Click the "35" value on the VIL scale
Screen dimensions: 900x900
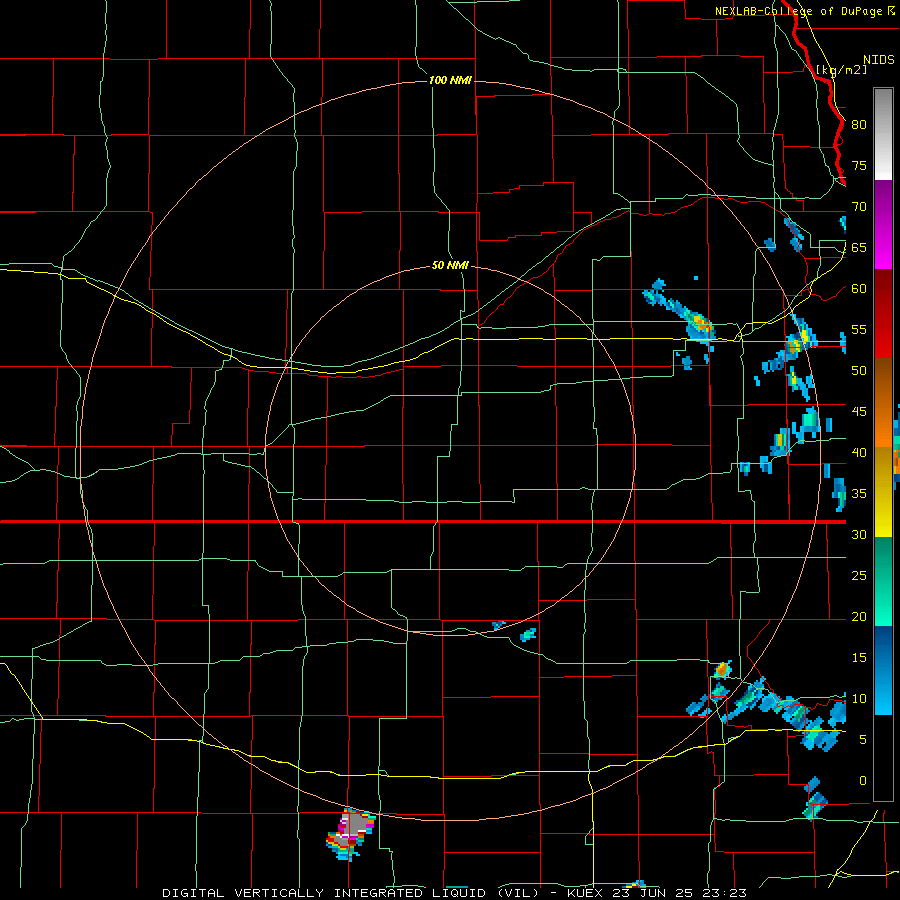(859, 494)
